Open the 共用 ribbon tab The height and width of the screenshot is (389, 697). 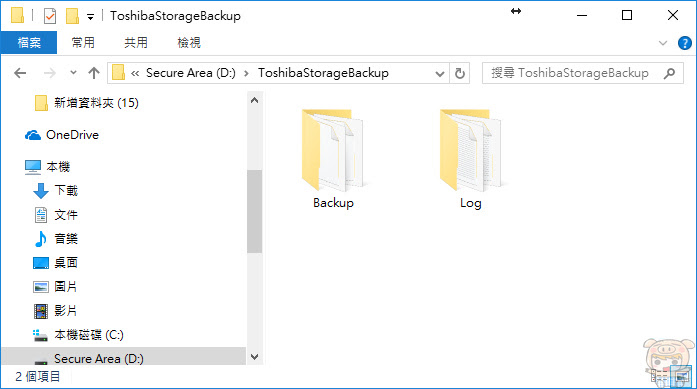[x=136, y=43]
